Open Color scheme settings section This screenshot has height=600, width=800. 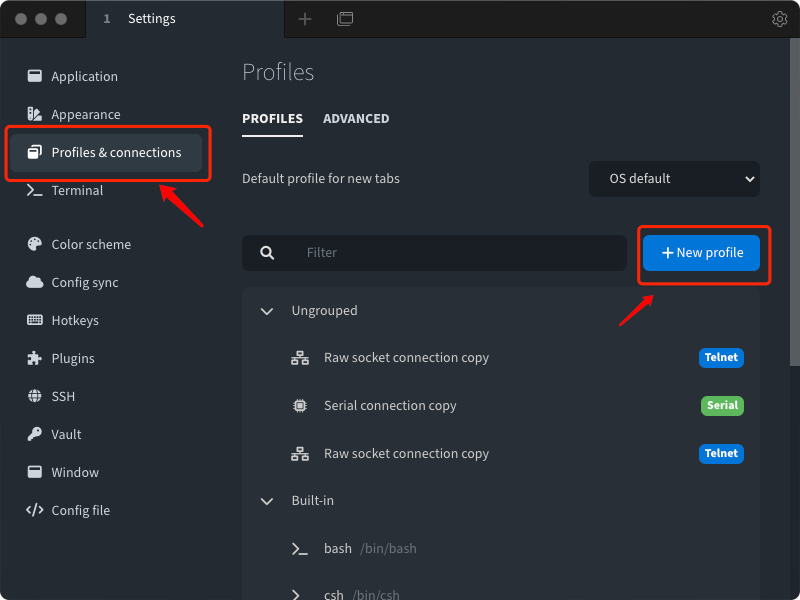click(90, 244)
